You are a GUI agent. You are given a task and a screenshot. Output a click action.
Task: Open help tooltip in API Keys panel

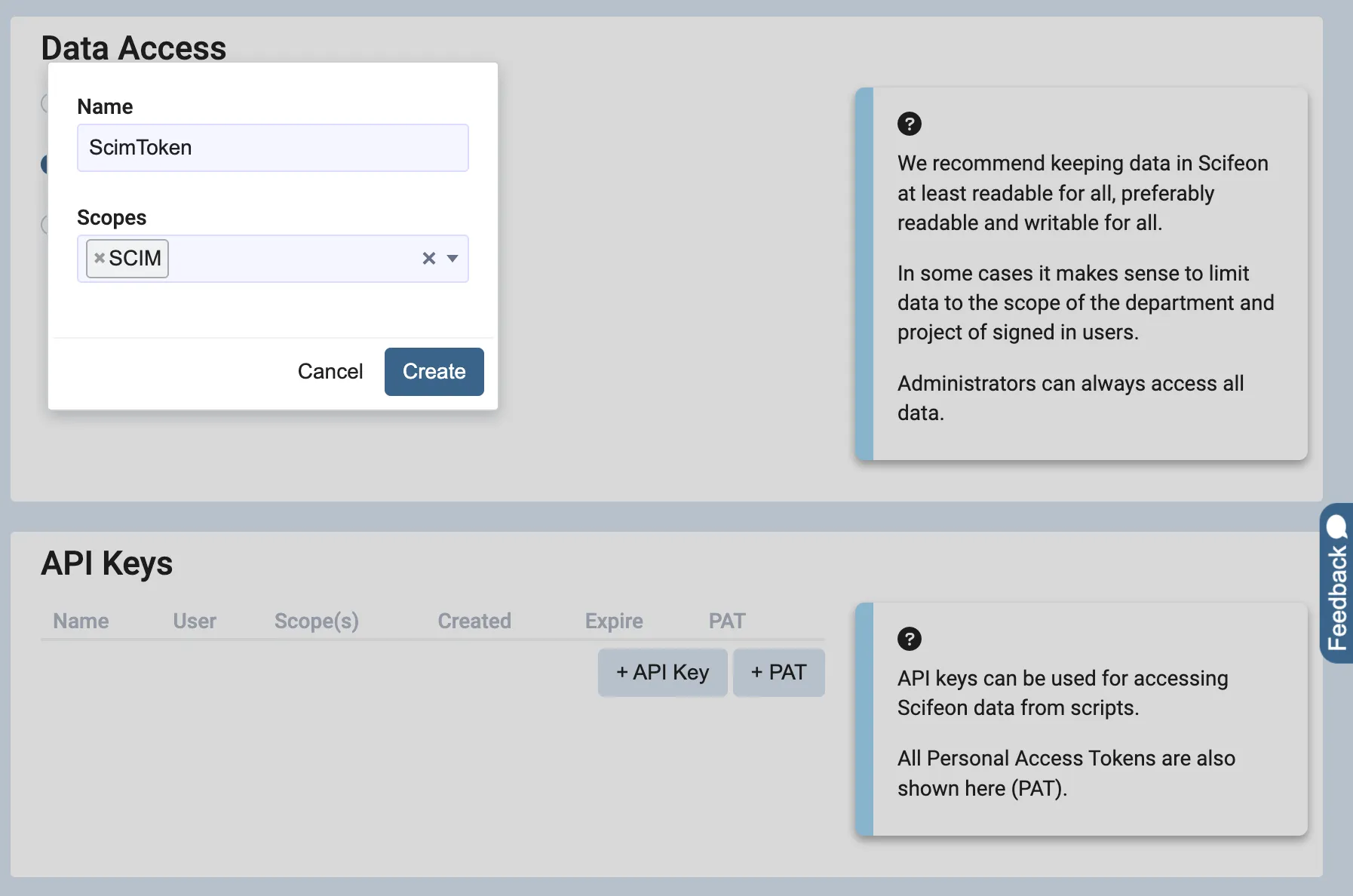(910, 639)
